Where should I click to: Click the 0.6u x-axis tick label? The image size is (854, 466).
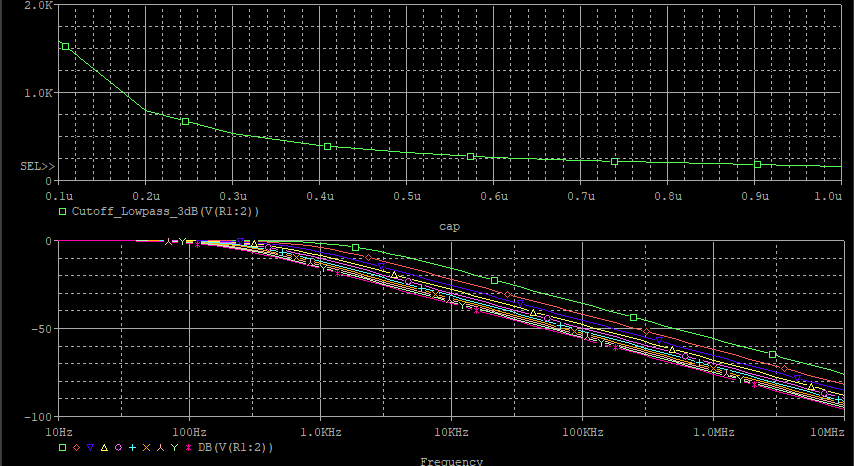(495, 196)
